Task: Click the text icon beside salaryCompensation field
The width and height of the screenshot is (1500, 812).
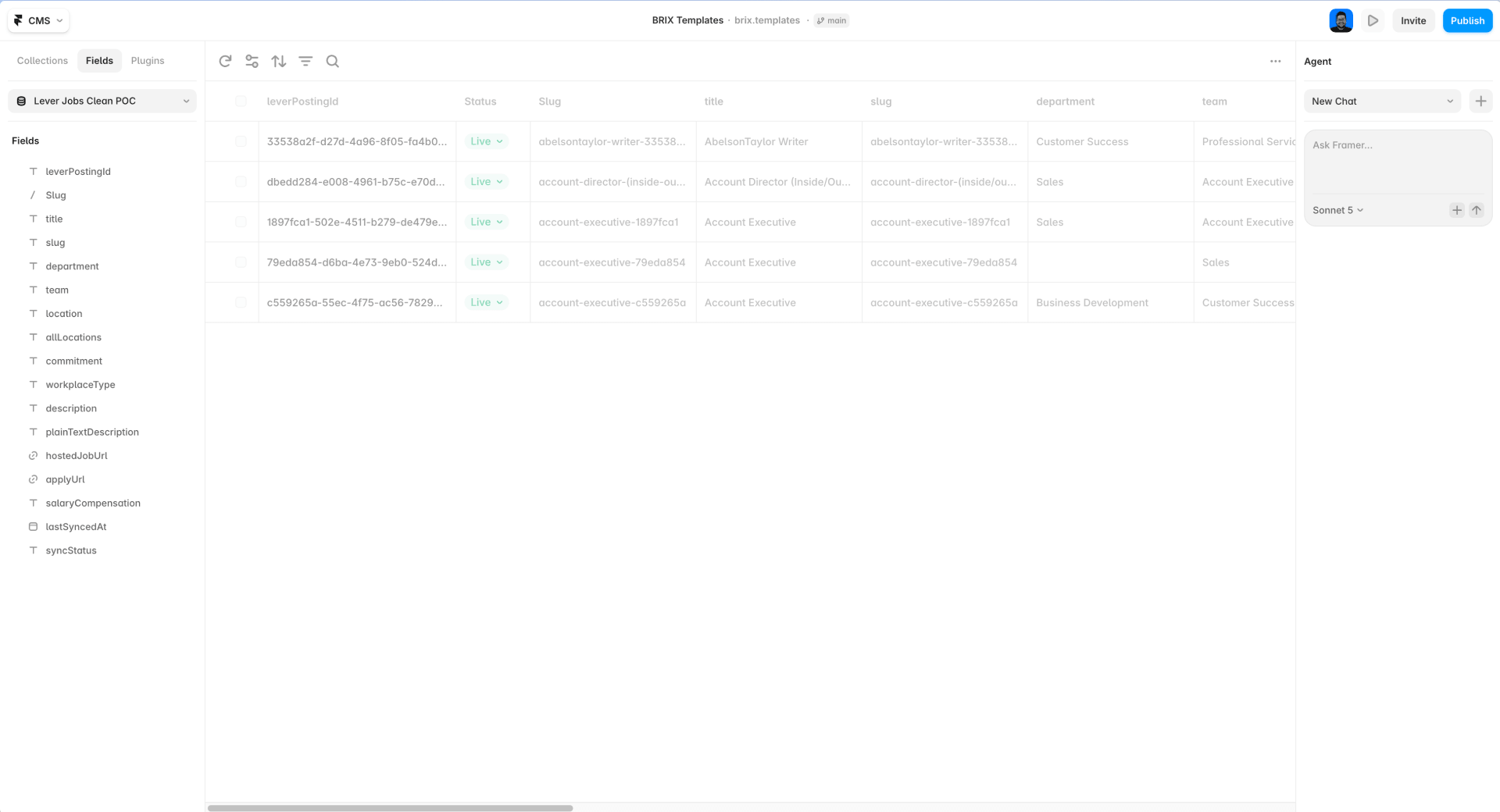Action: click(x=33, y=503)
